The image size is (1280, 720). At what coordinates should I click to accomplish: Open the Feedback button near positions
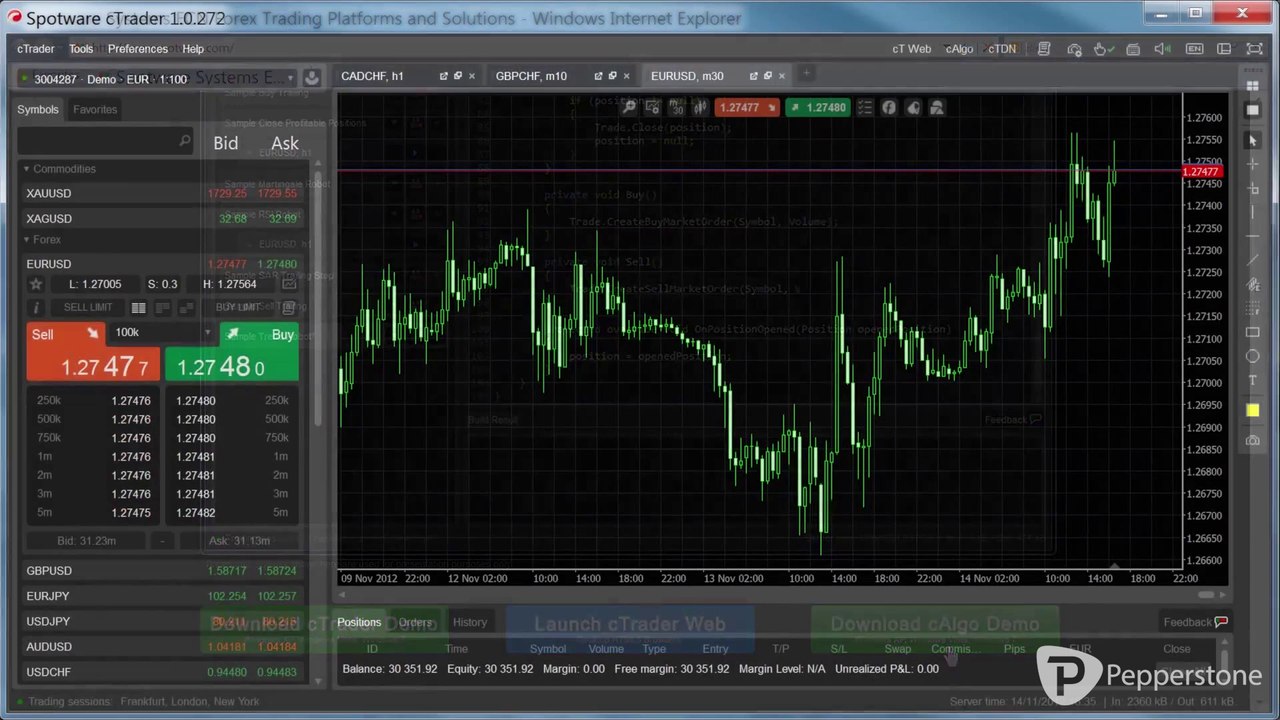1194,622
